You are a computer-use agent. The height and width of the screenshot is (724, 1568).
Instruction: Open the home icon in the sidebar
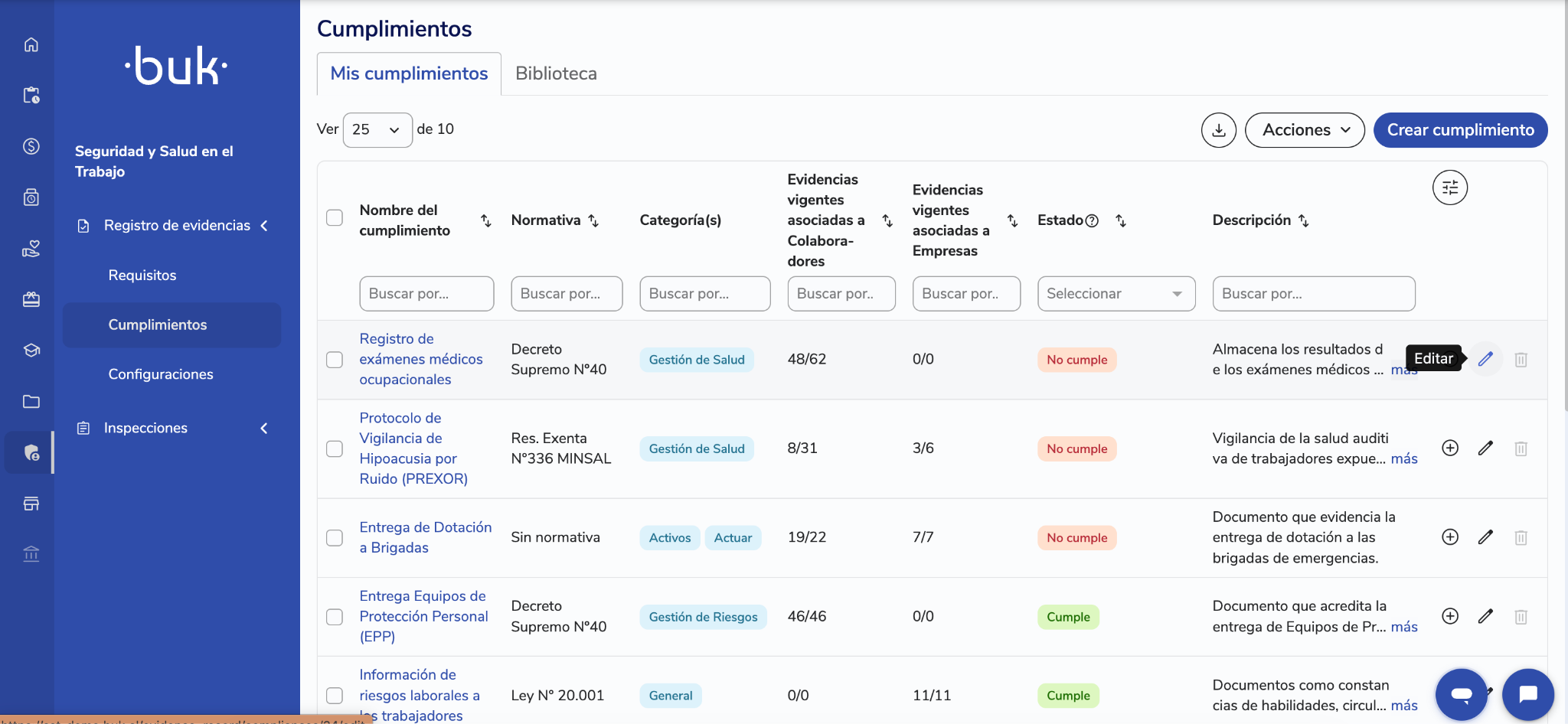pos(31,44)
